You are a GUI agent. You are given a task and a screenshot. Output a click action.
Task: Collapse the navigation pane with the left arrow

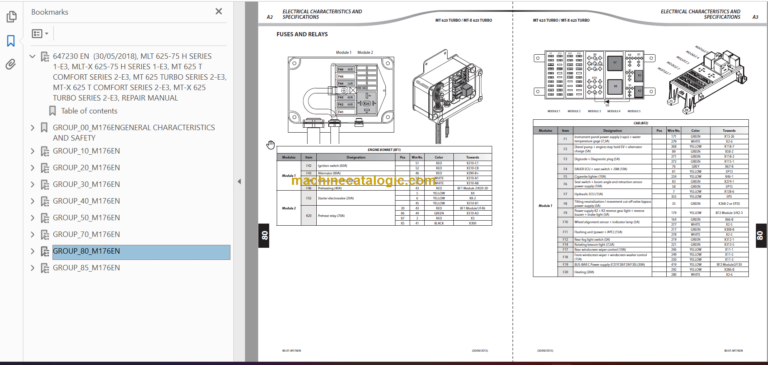click(x=239, y=181)
